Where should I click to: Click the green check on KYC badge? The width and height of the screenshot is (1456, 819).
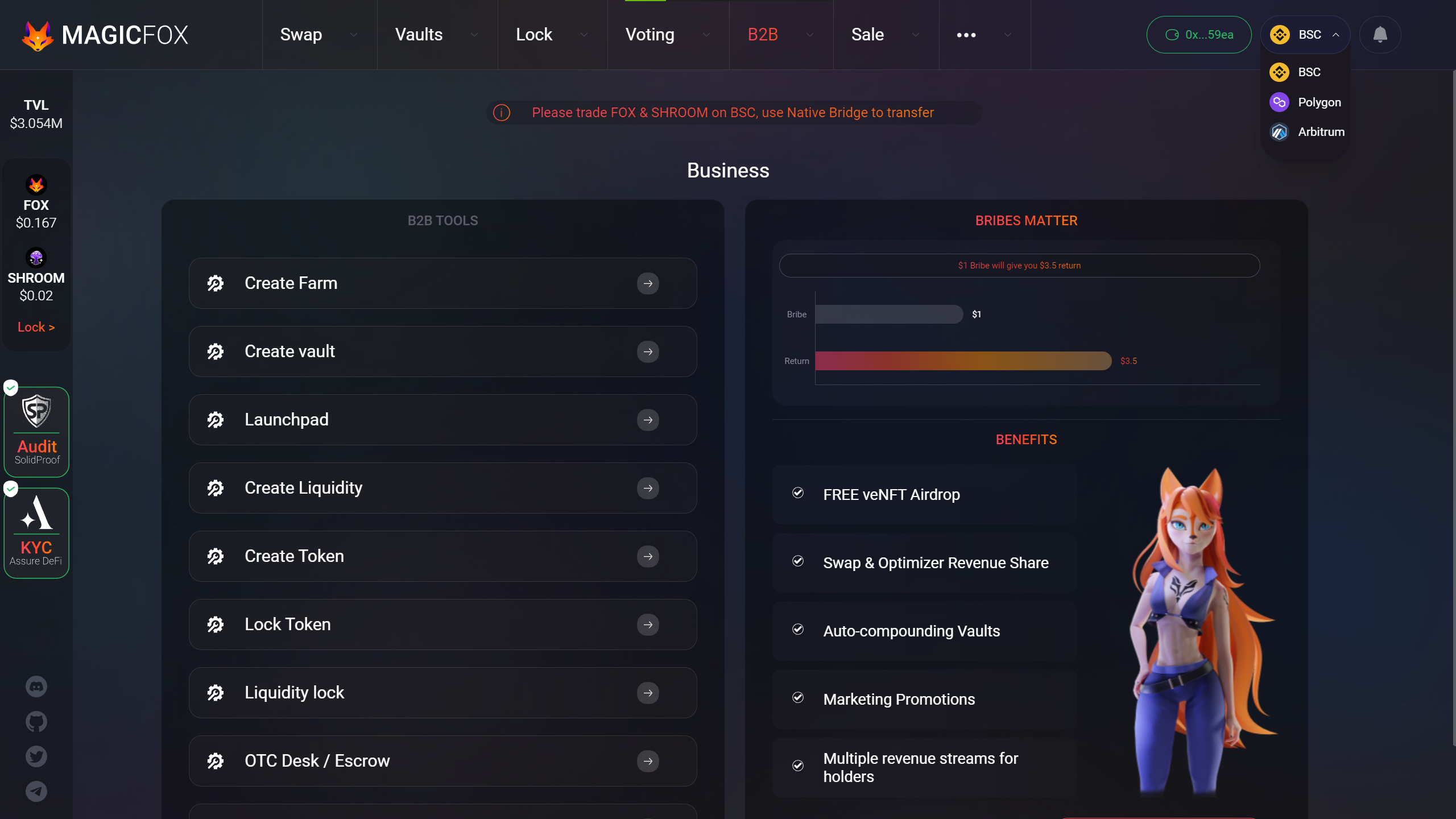[11, 489]
